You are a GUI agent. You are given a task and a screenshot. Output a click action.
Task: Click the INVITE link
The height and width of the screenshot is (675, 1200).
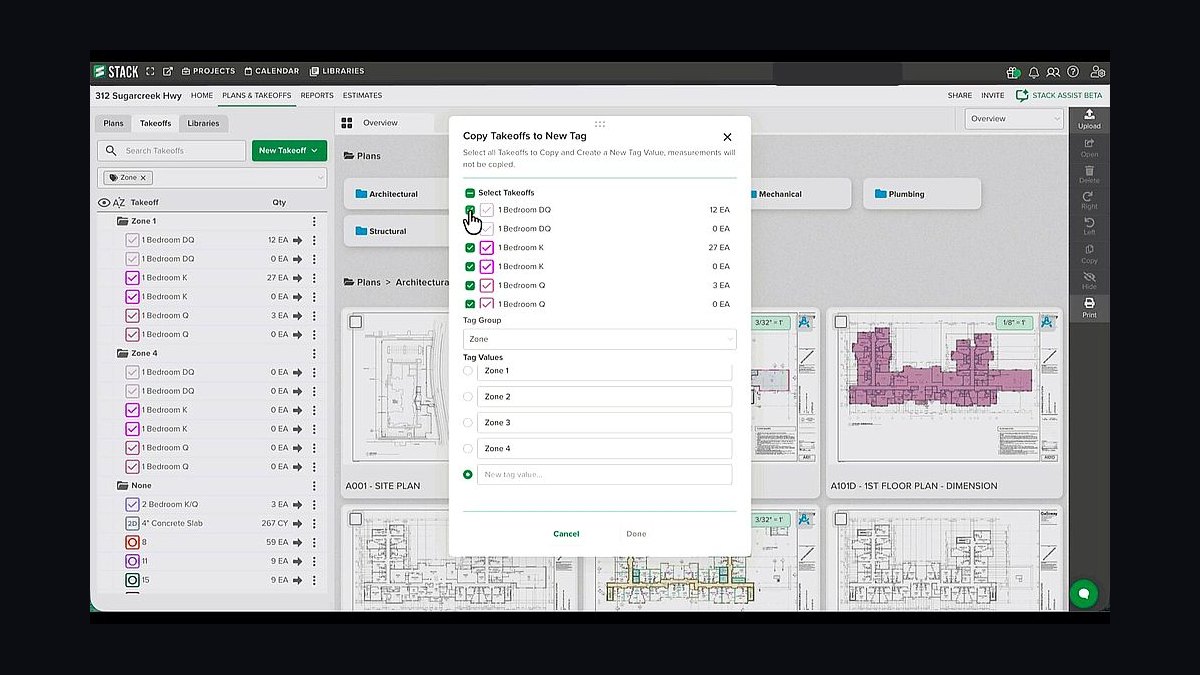[993, 96]
